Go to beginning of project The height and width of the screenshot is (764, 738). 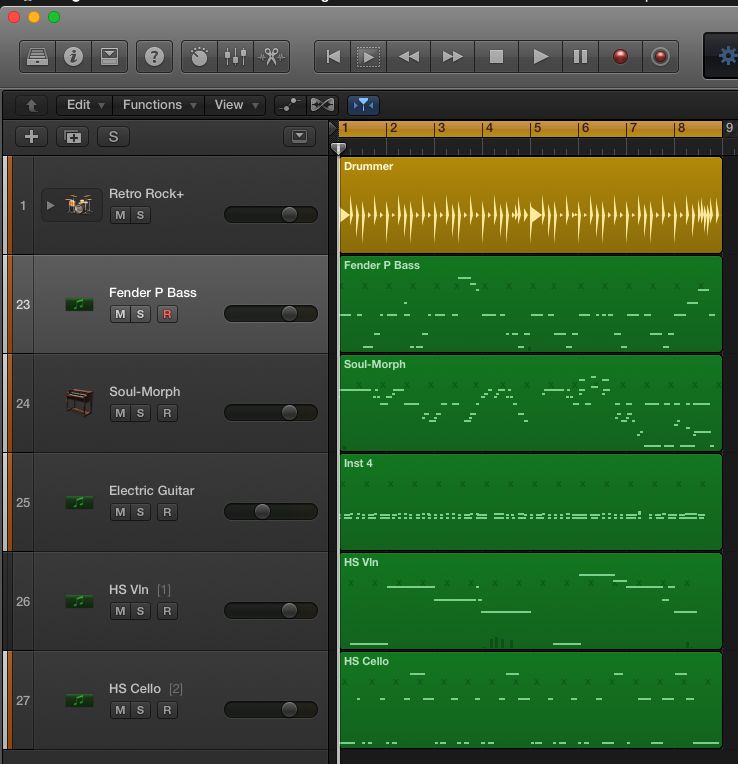tap(333, 57)
